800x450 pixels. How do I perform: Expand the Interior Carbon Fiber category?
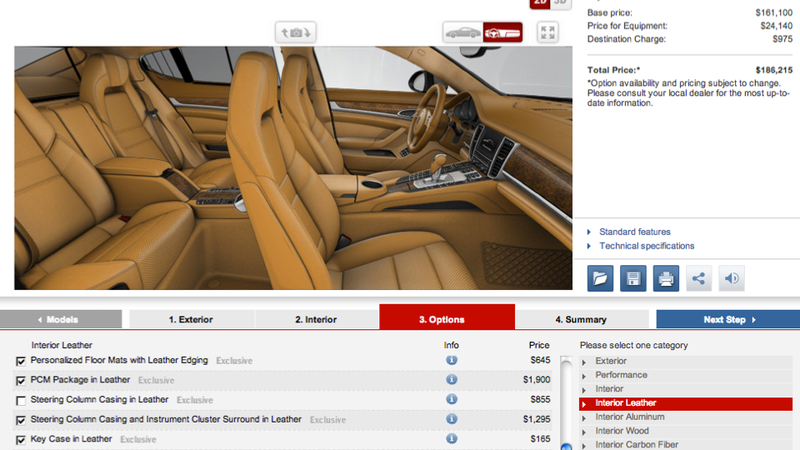coord(686,445)
